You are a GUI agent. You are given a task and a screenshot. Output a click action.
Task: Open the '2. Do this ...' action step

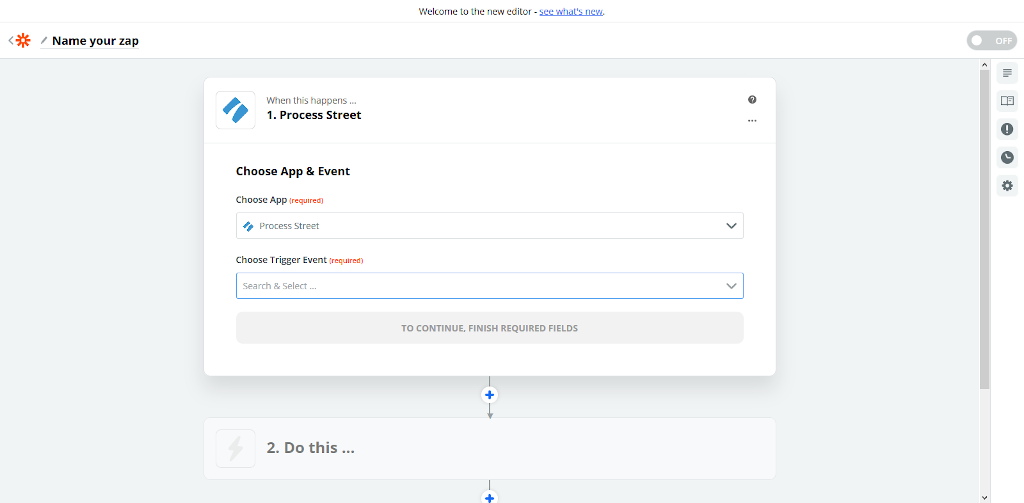[489, 448]
